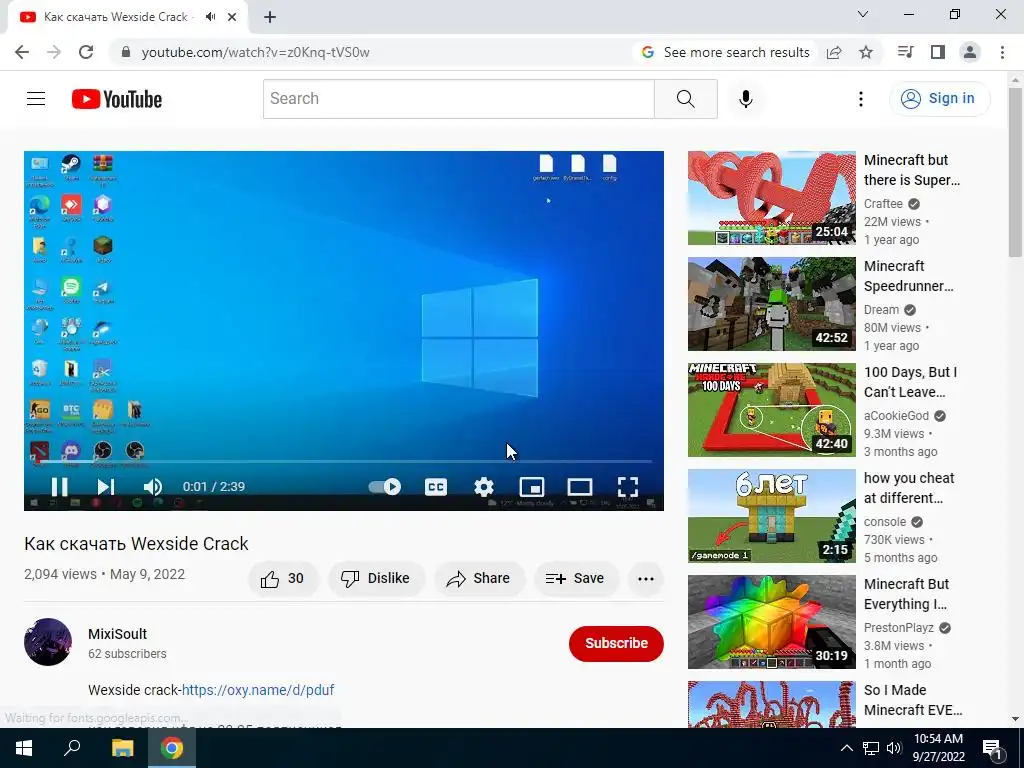The height and width of the screenshot is (768, 1024).
Task: Open a new Chrome tab
Action: click(x=270, y=17)
